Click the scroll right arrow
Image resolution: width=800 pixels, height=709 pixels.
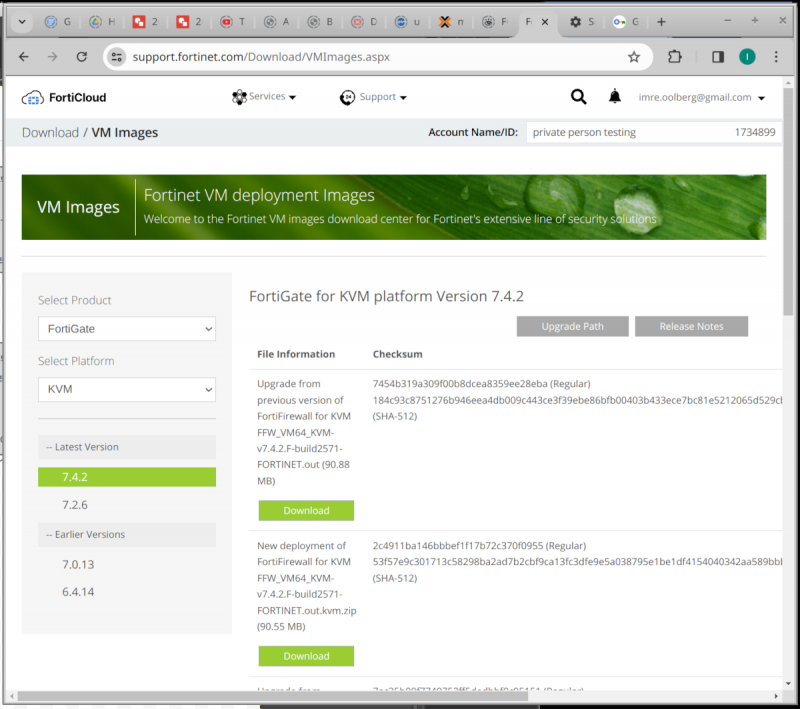[x=776, y=696]
